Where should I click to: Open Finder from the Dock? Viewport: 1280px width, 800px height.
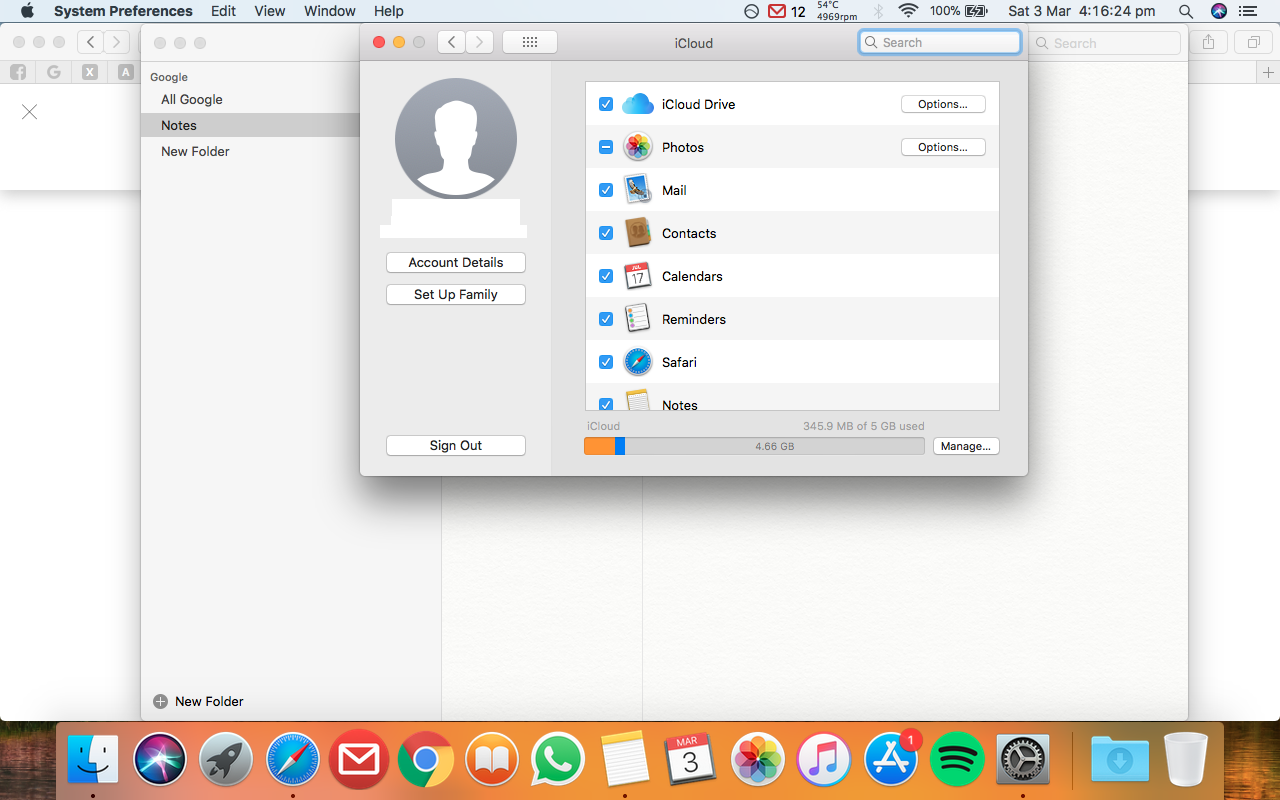pyautogui.click(x=93, y=759)
